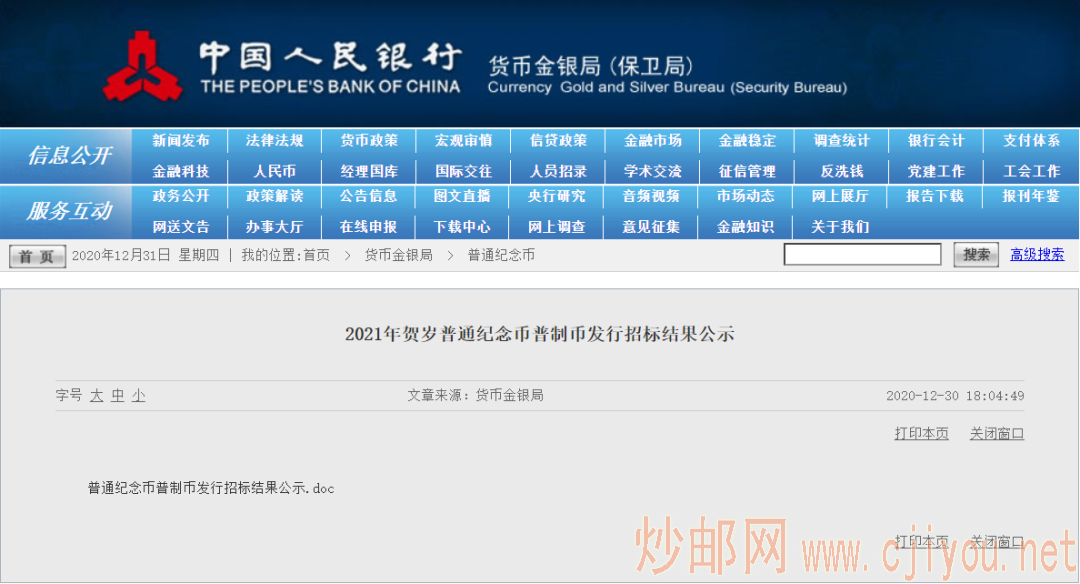Open 新闻发布 menu item
1080x584 pixels.
click(x=180, y=140)
